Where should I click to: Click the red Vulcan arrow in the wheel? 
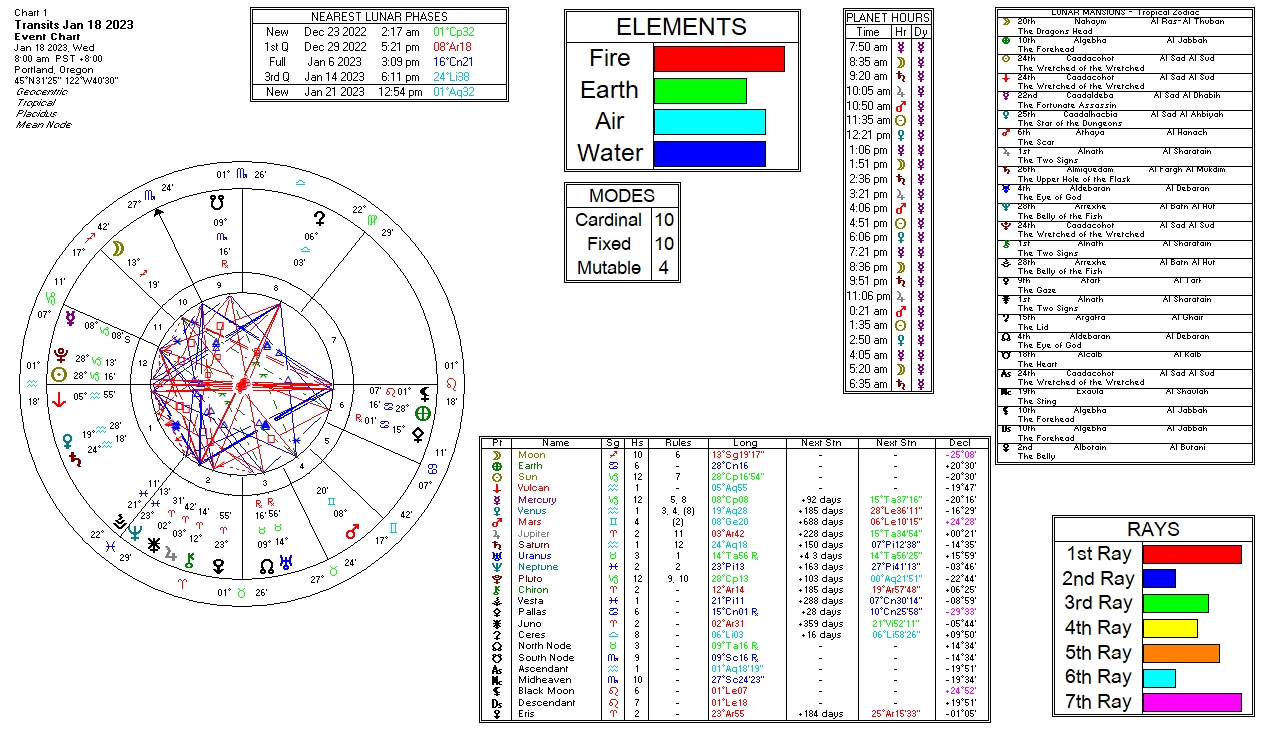click(x=59, y=398)
